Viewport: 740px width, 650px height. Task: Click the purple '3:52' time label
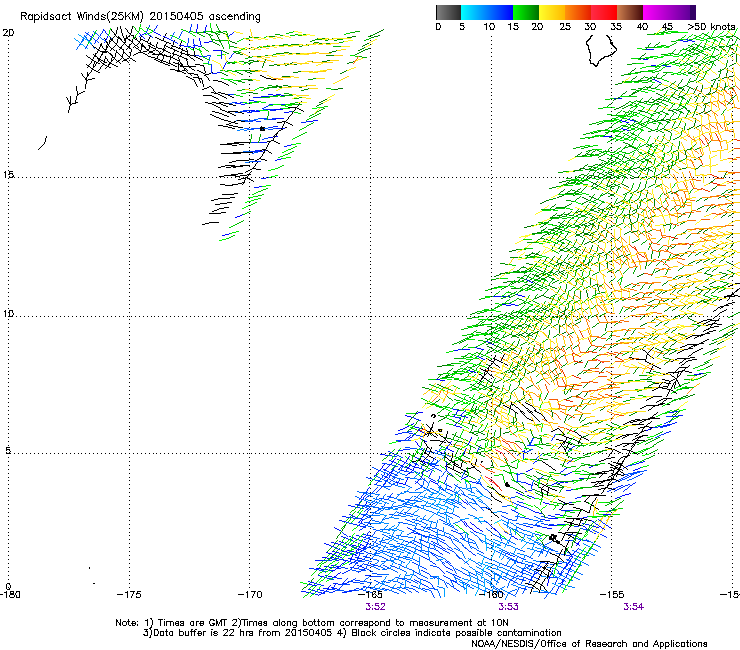pos(375,607)
